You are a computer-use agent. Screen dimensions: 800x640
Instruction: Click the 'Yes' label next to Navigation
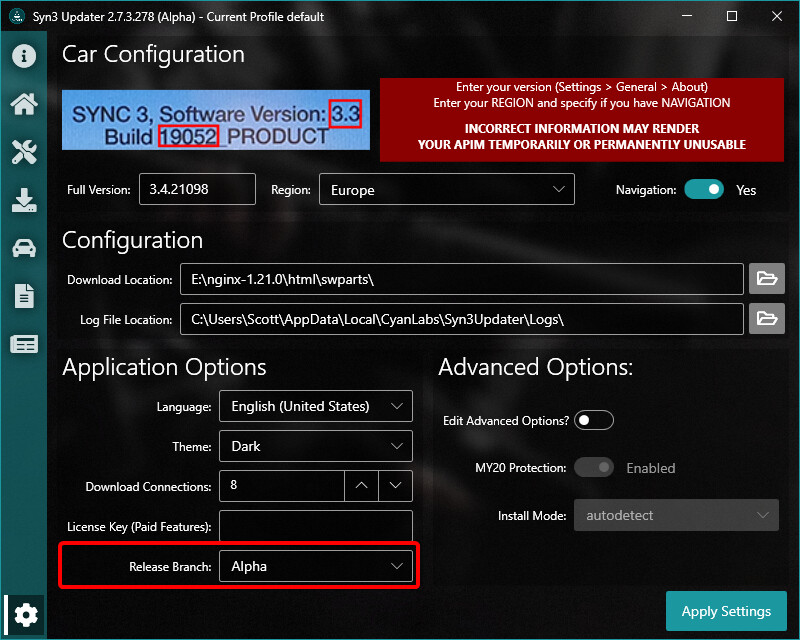tap(746, 190)
